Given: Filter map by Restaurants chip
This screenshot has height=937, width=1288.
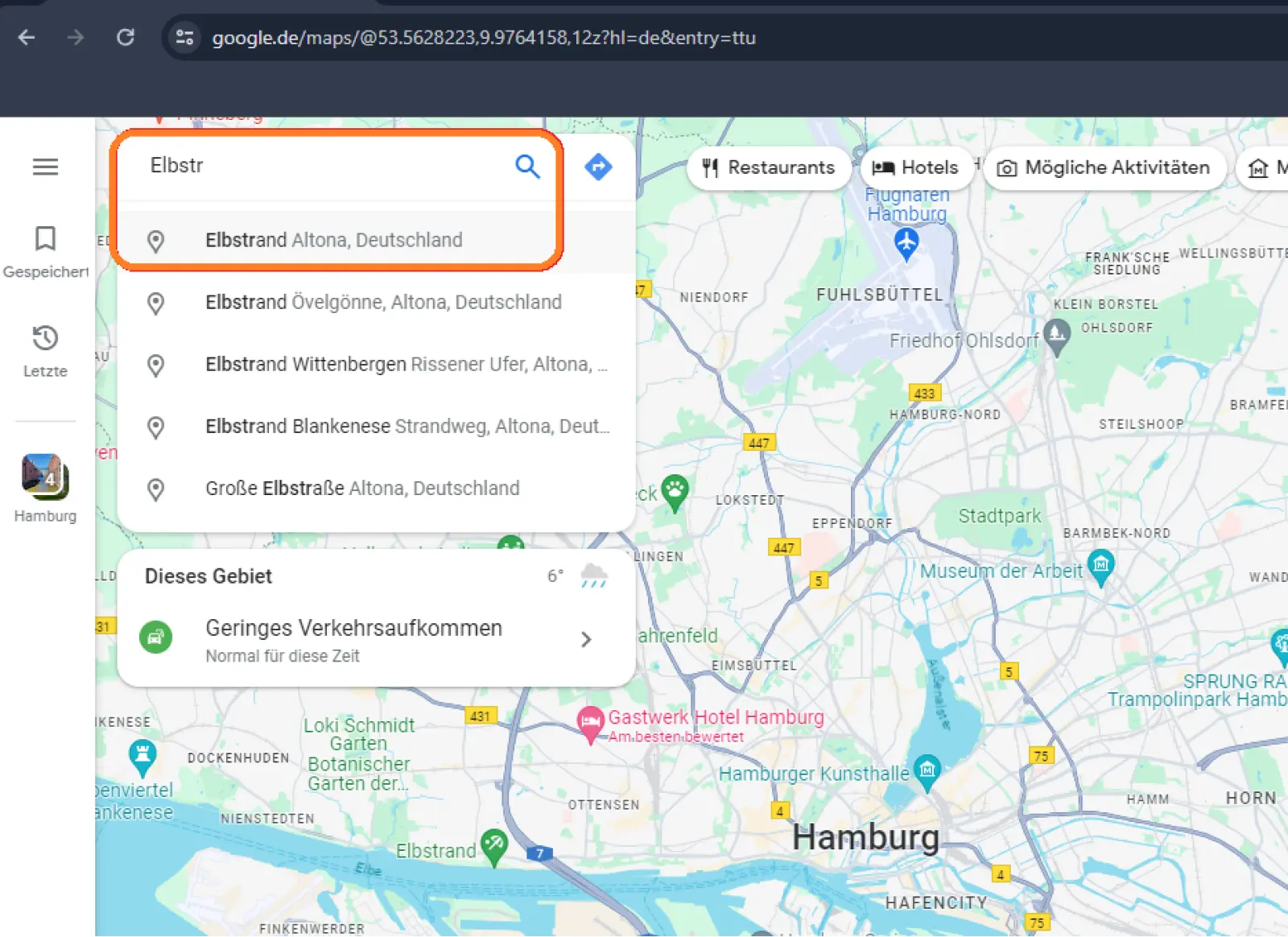Looking at the screenshot, I should [769, 167].
